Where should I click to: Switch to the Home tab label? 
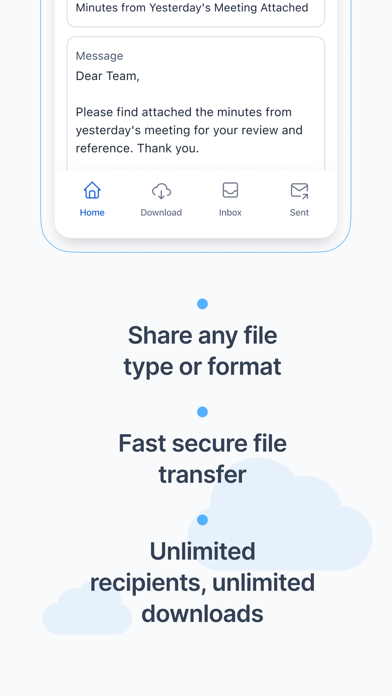point(92,213)
